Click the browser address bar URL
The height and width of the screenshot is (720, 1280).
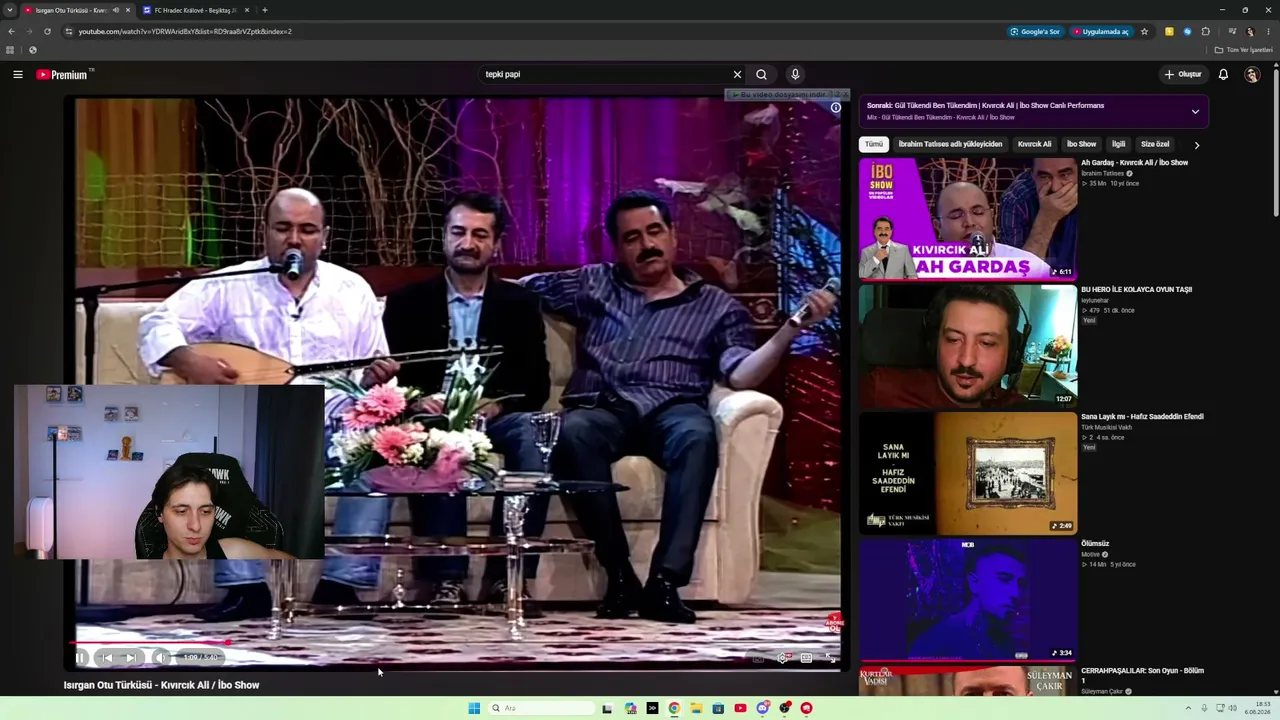pos(185,32)
